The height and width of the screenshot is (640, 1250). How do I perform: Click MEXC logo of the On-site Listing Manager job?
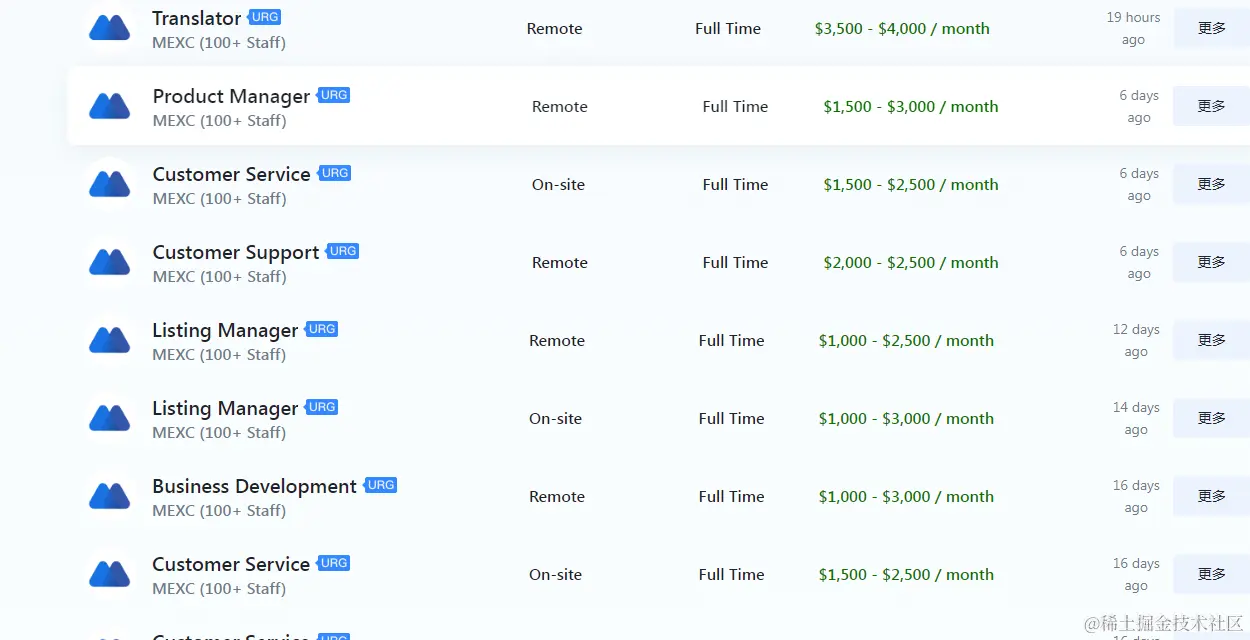click(x=110, y=418)
